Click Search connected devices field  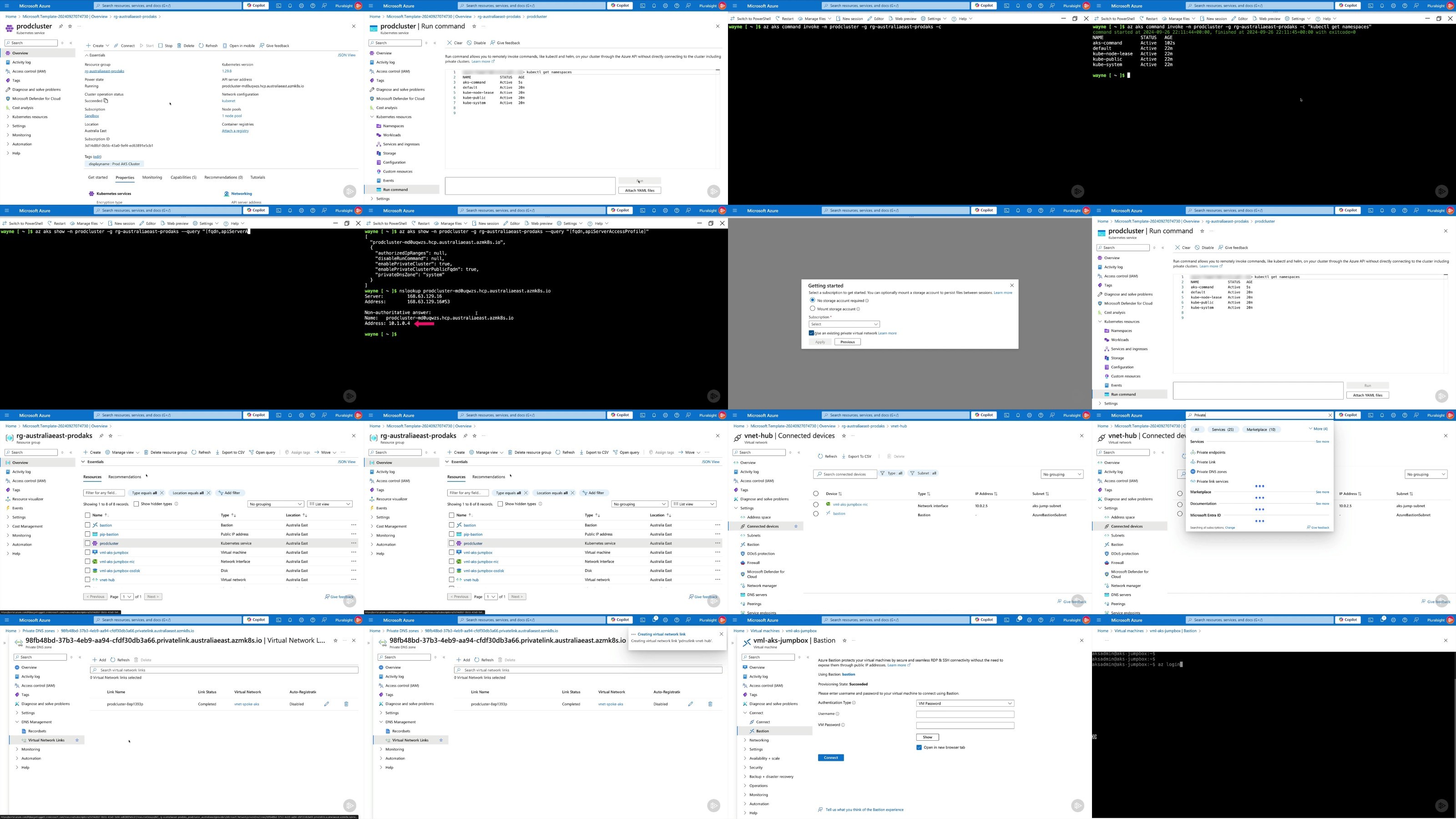(x=845, y=474)
